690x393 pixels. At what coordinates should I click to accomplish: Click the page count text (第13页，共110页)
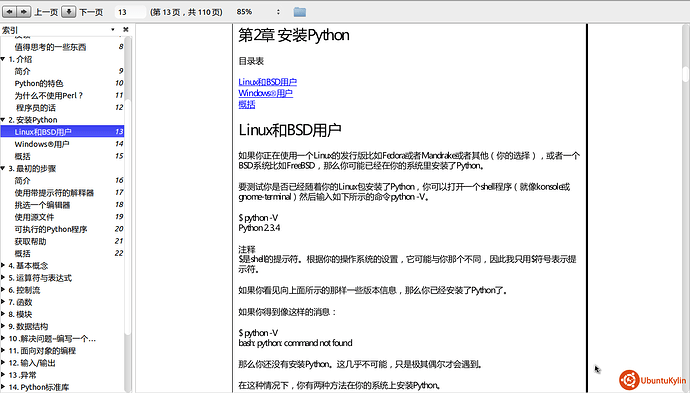tap(186, 12)
